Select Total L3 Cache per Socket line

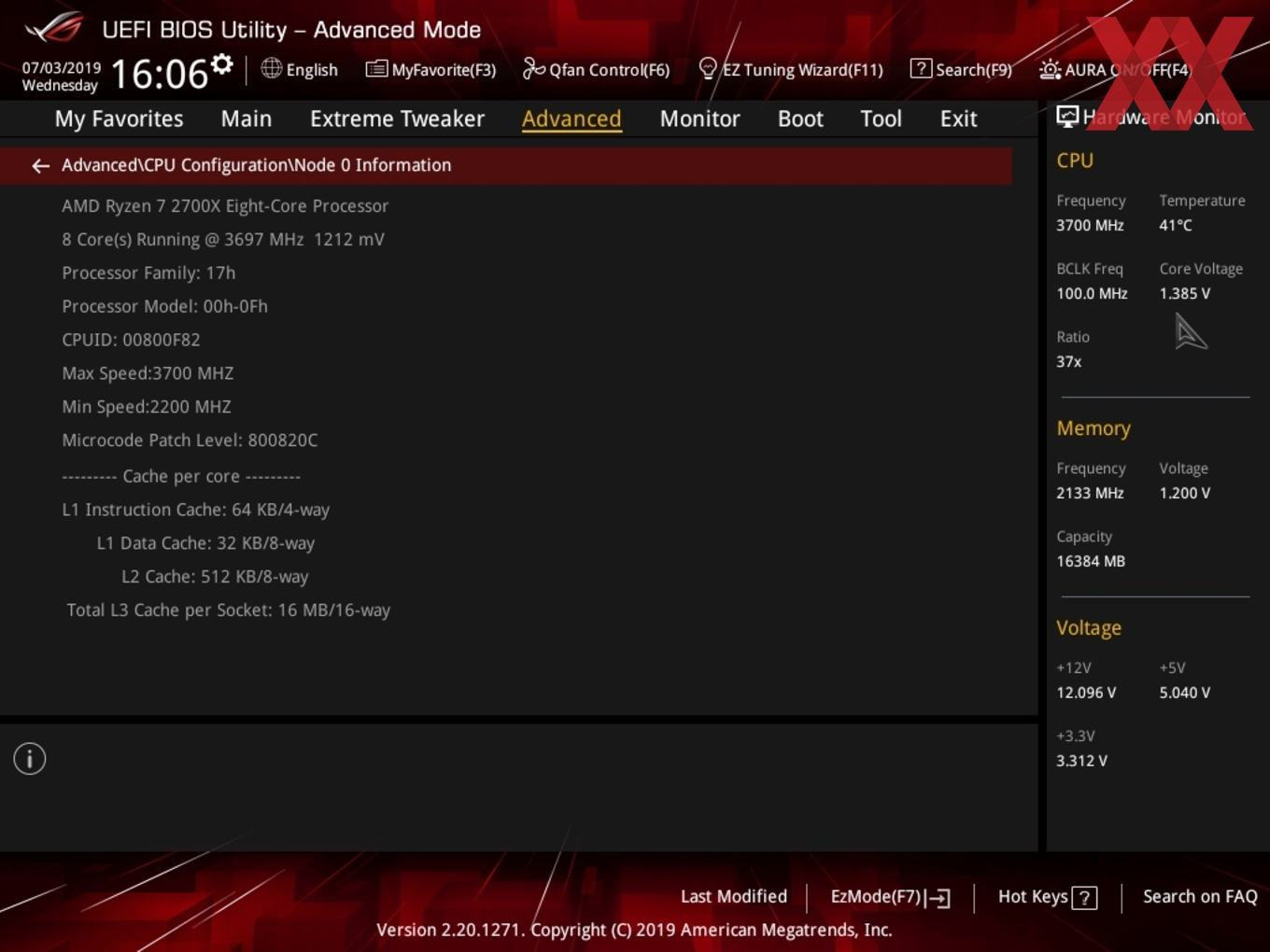click(x=229, y=610)
